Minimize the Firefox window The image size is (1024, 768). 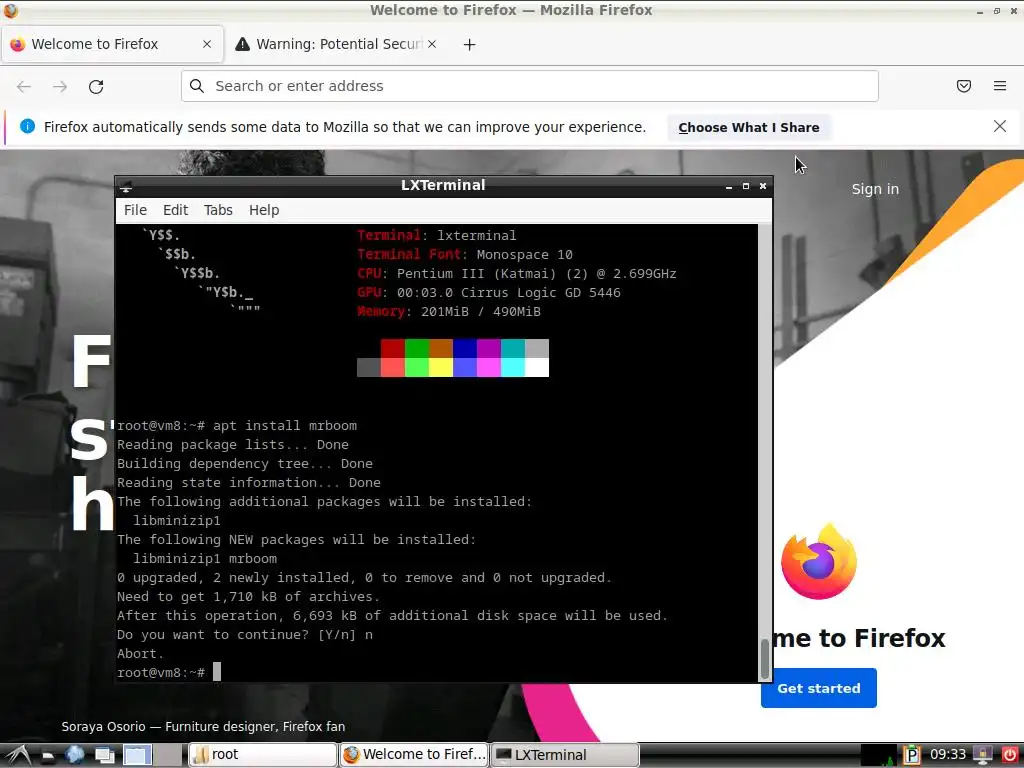980,11
